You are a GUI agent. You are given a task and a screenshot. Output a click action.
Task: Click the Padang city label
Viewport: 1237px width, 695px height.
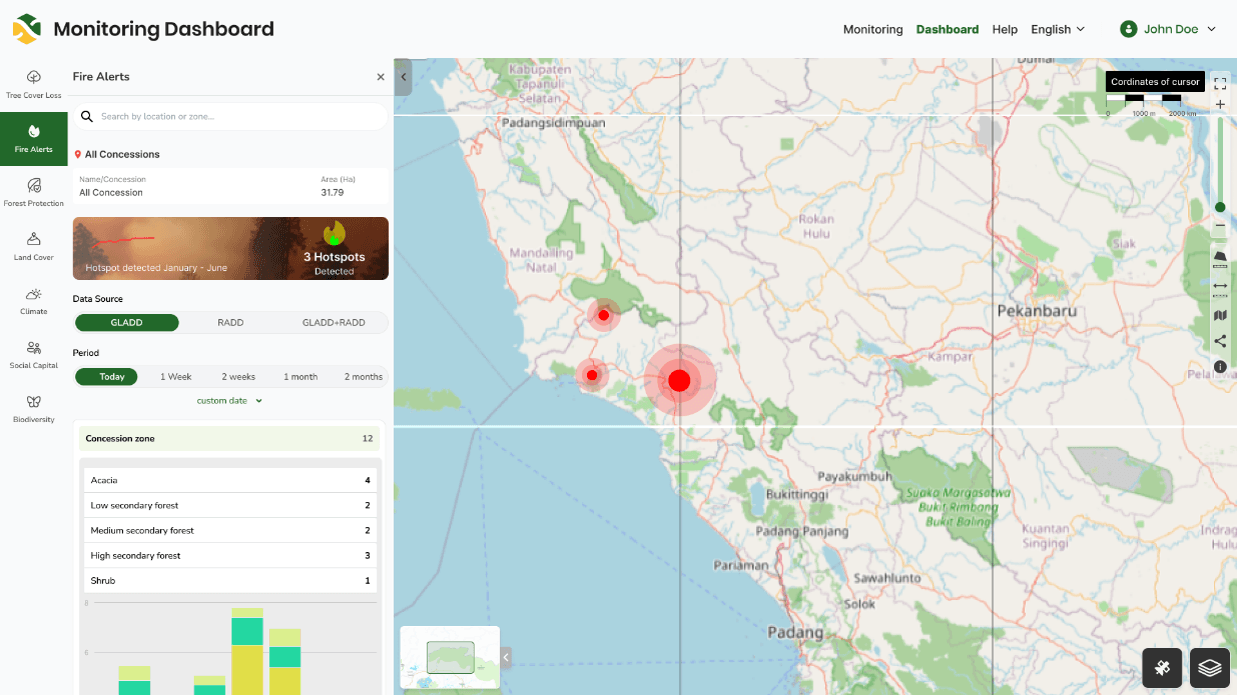pyautogui.click(x=796, y=632)
